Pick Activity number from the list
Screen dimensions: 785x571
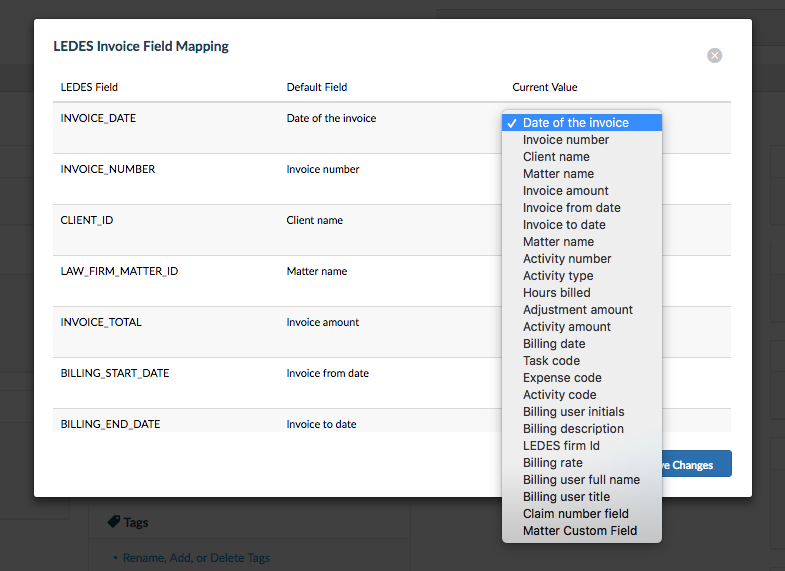567,259
